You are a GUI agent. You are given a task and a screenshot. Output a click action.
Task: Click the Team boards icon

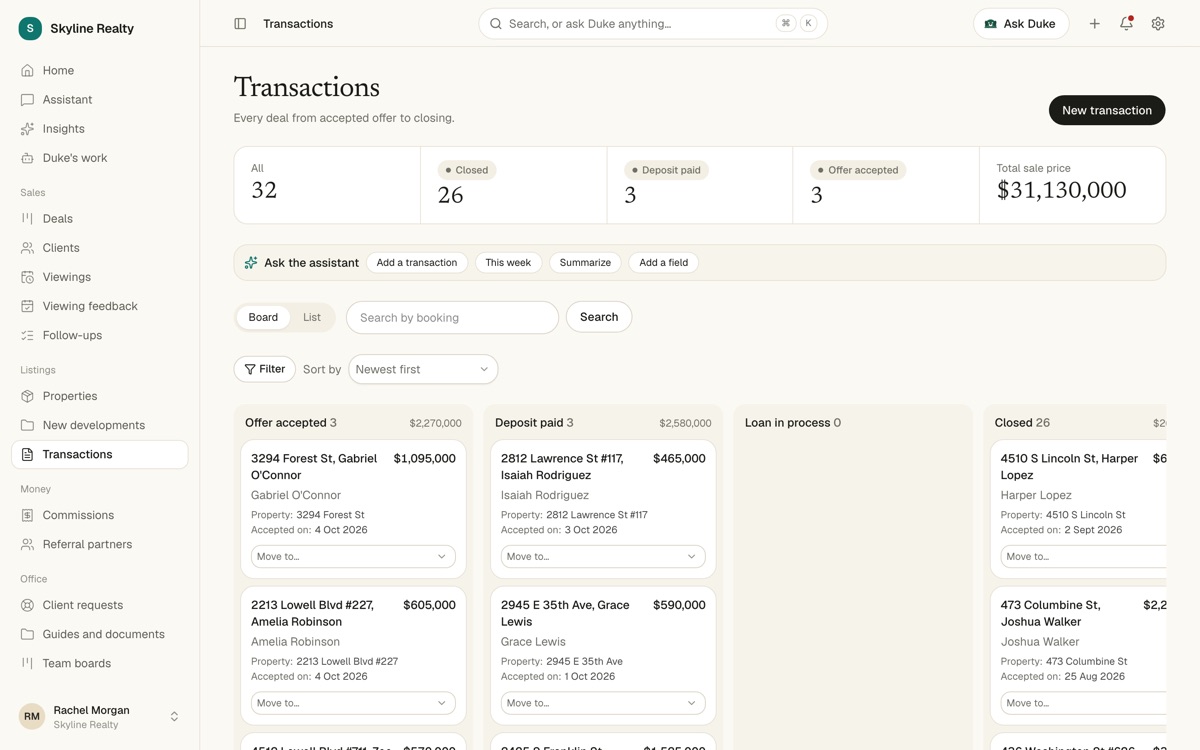click(27, 663)
